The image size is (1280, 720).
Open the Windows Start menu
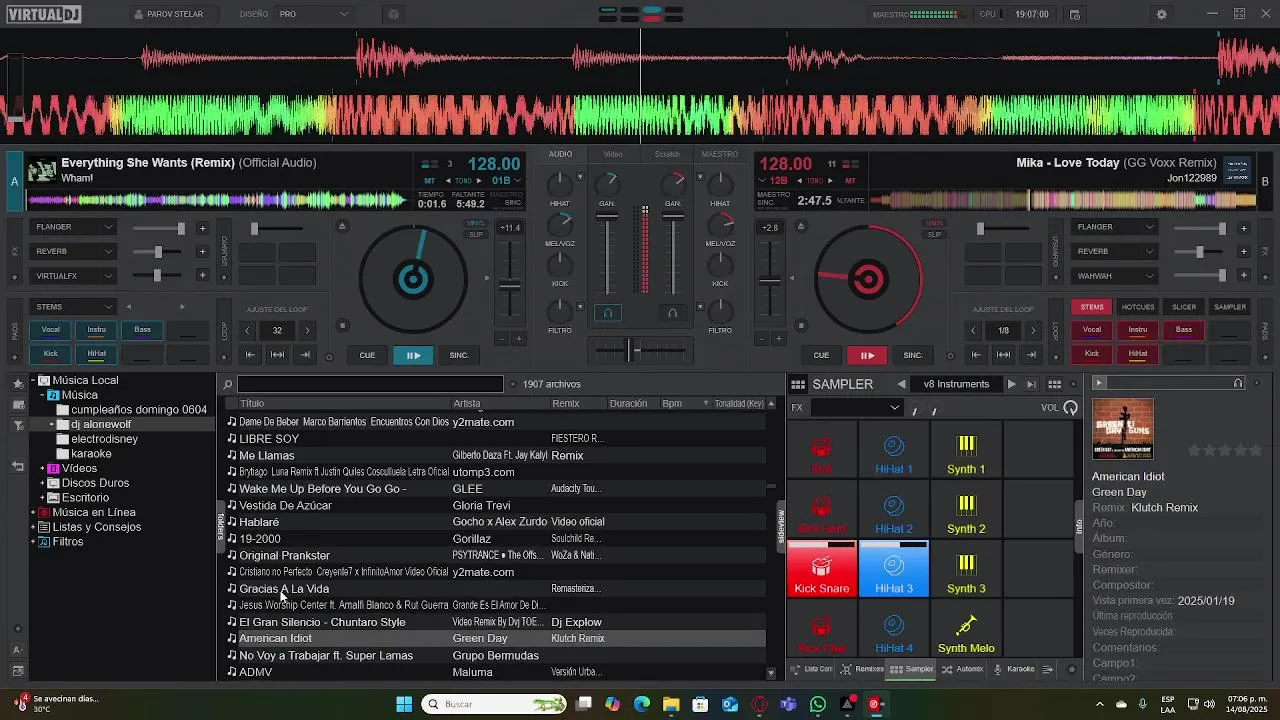tap(404, 704)
